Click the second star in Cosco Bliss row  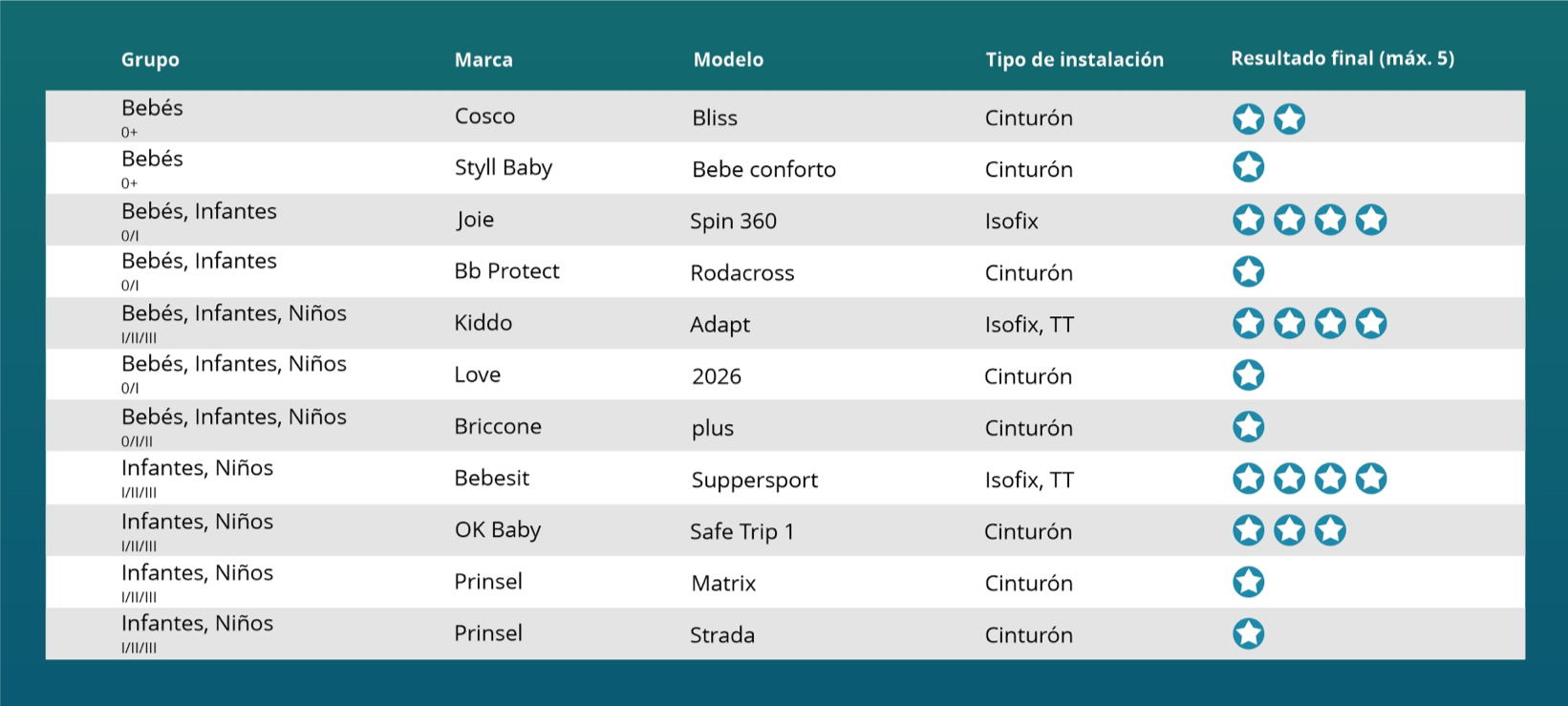point(1289,118)
